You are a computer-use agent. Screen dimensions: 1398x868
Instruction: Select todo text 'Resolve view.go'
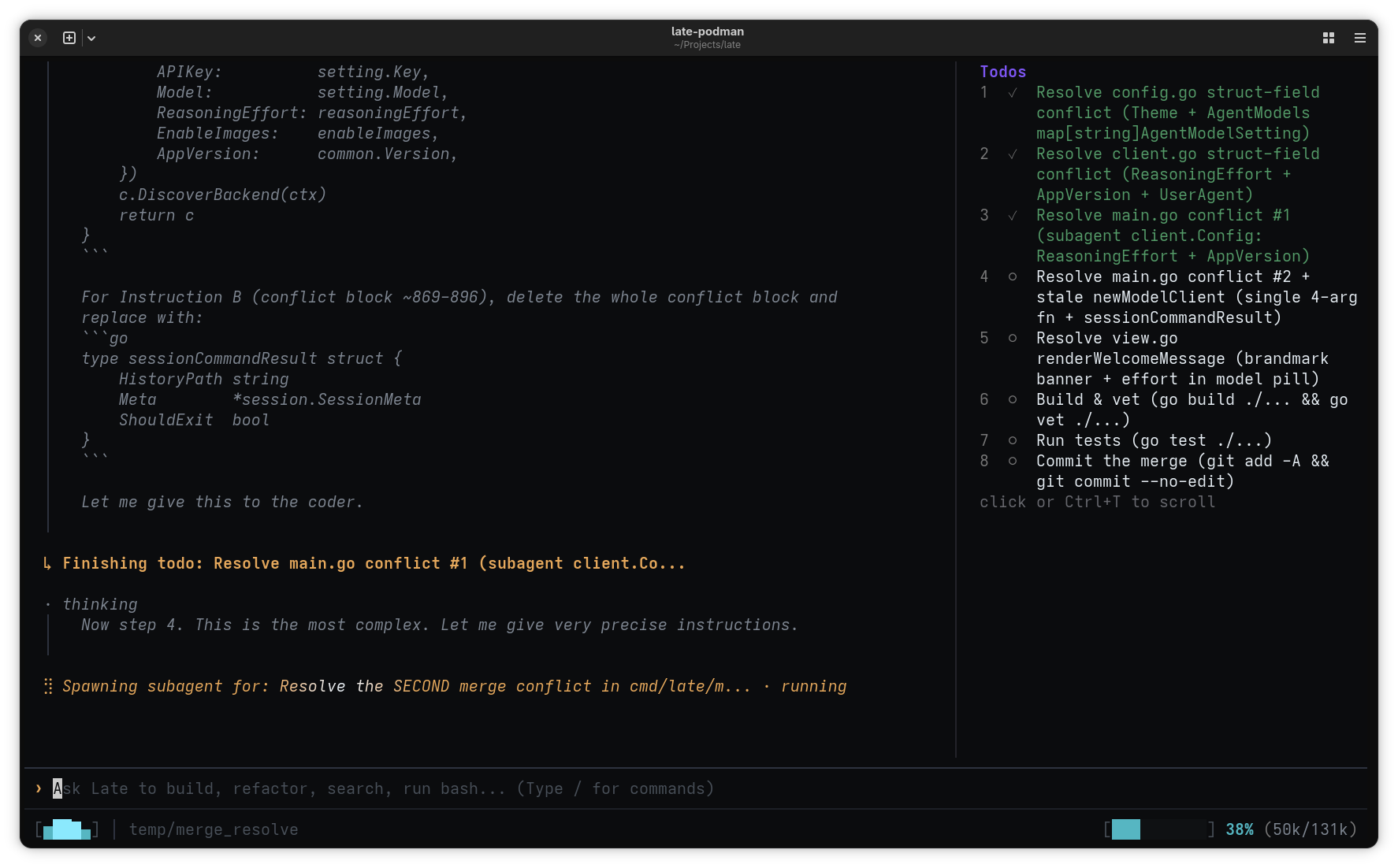1106,338
